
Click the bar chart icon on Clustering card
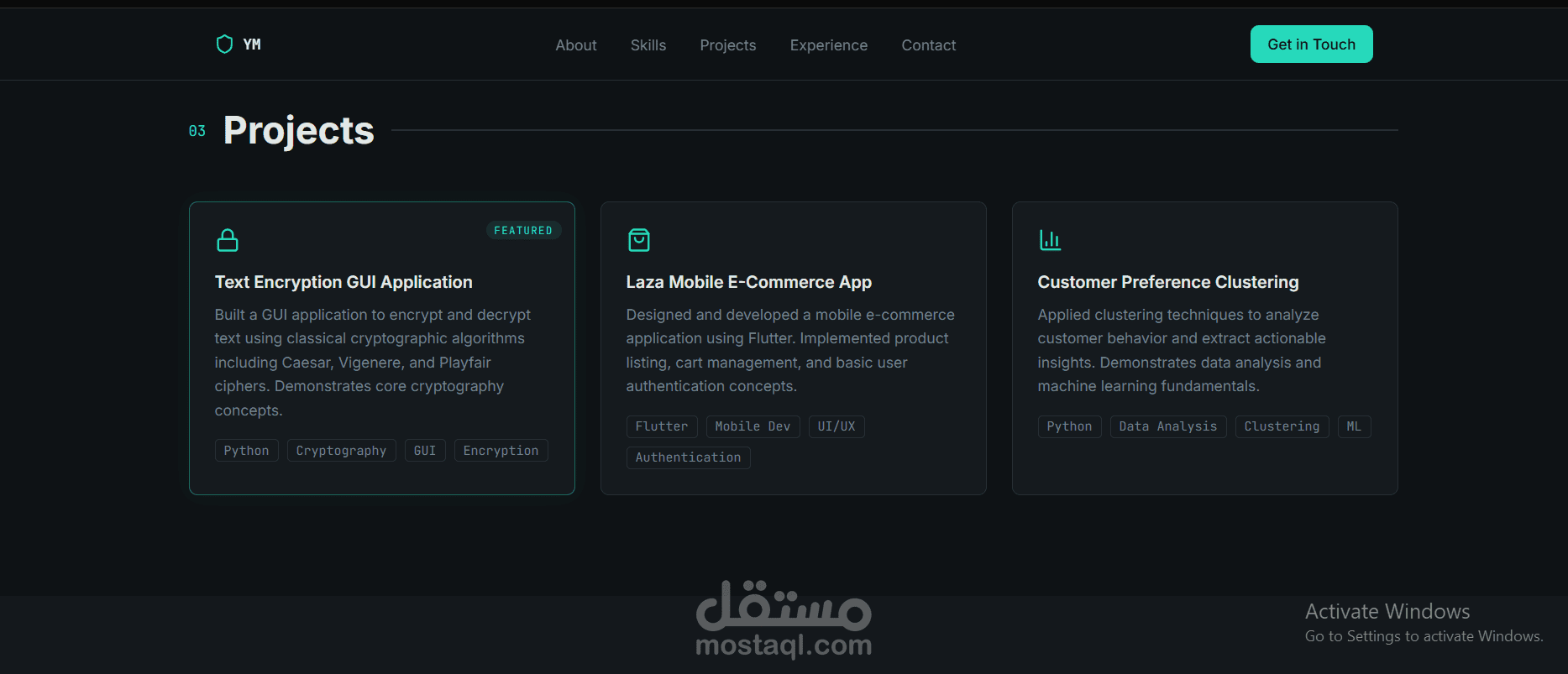coord(1050,240)
